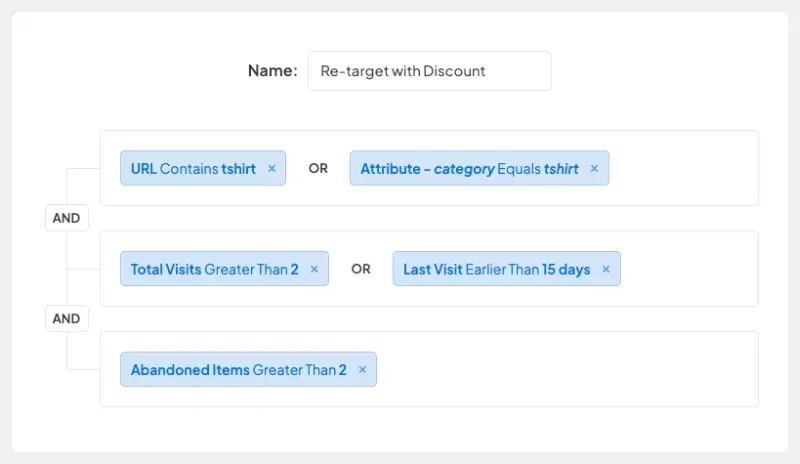Toggle the OR operator between Total Visits and Last Visit

tap(361, 269)
